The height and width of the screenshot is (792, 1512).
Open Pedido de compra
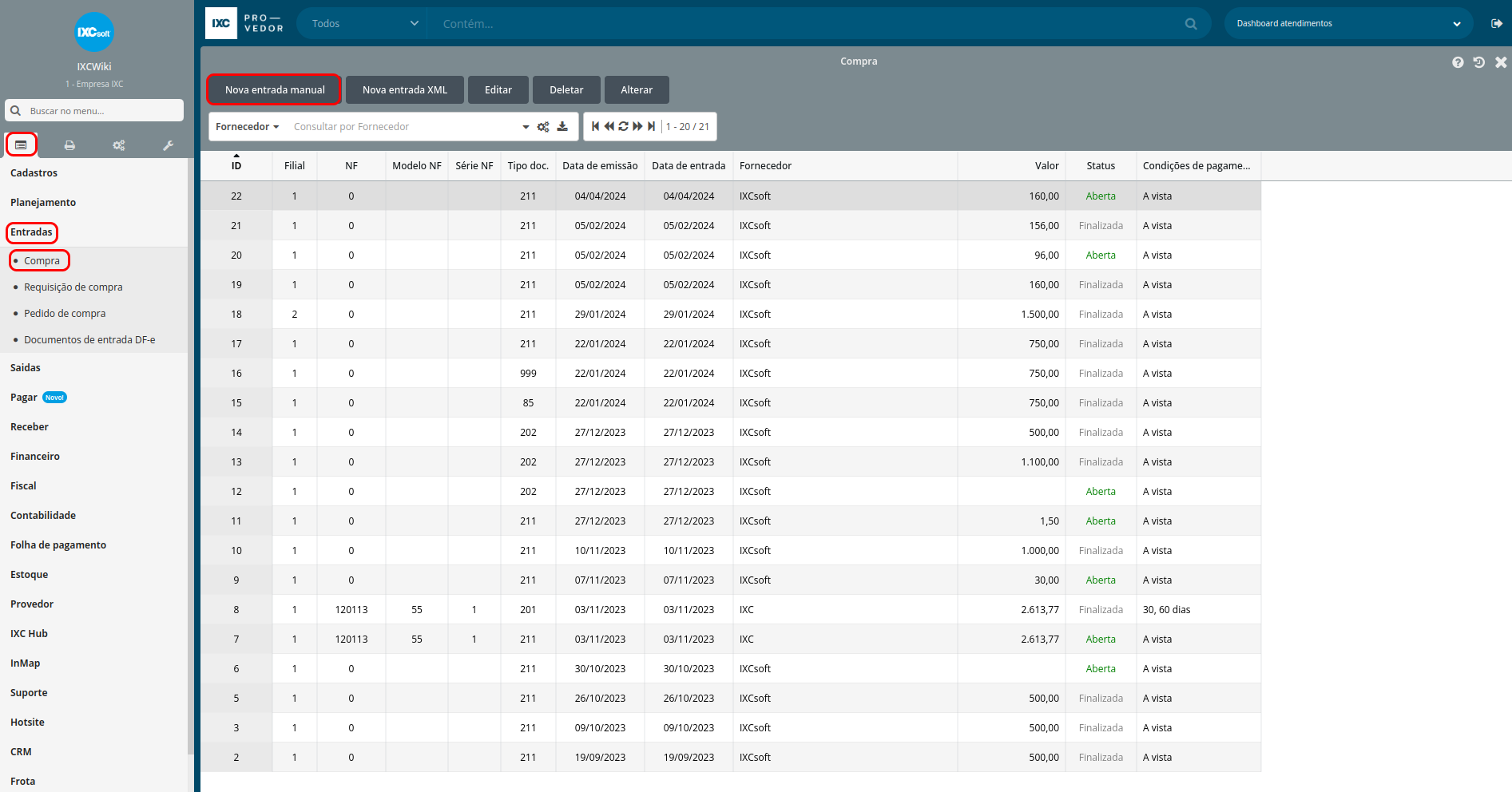pos(65,314)
